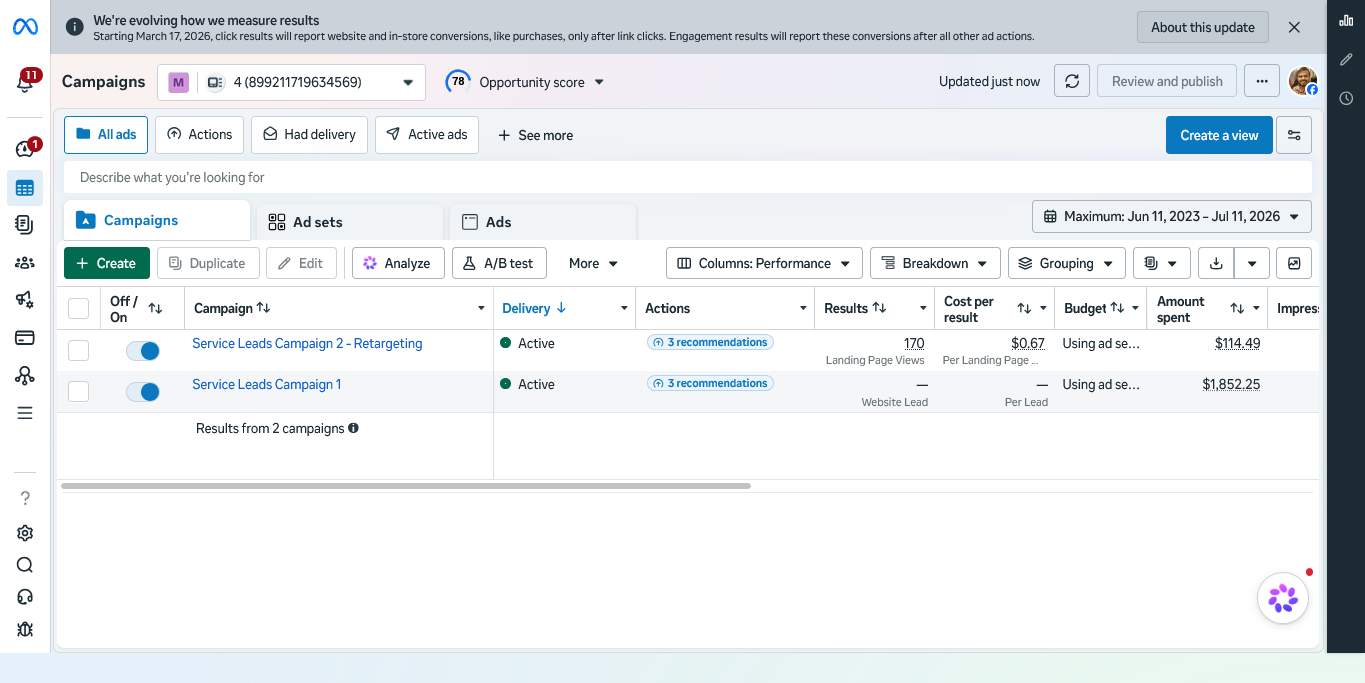Open the Meta logo home
Image resolution: width=1365 pixels, height=683 pixels.
pyautogui.click(x=25, y=27)
